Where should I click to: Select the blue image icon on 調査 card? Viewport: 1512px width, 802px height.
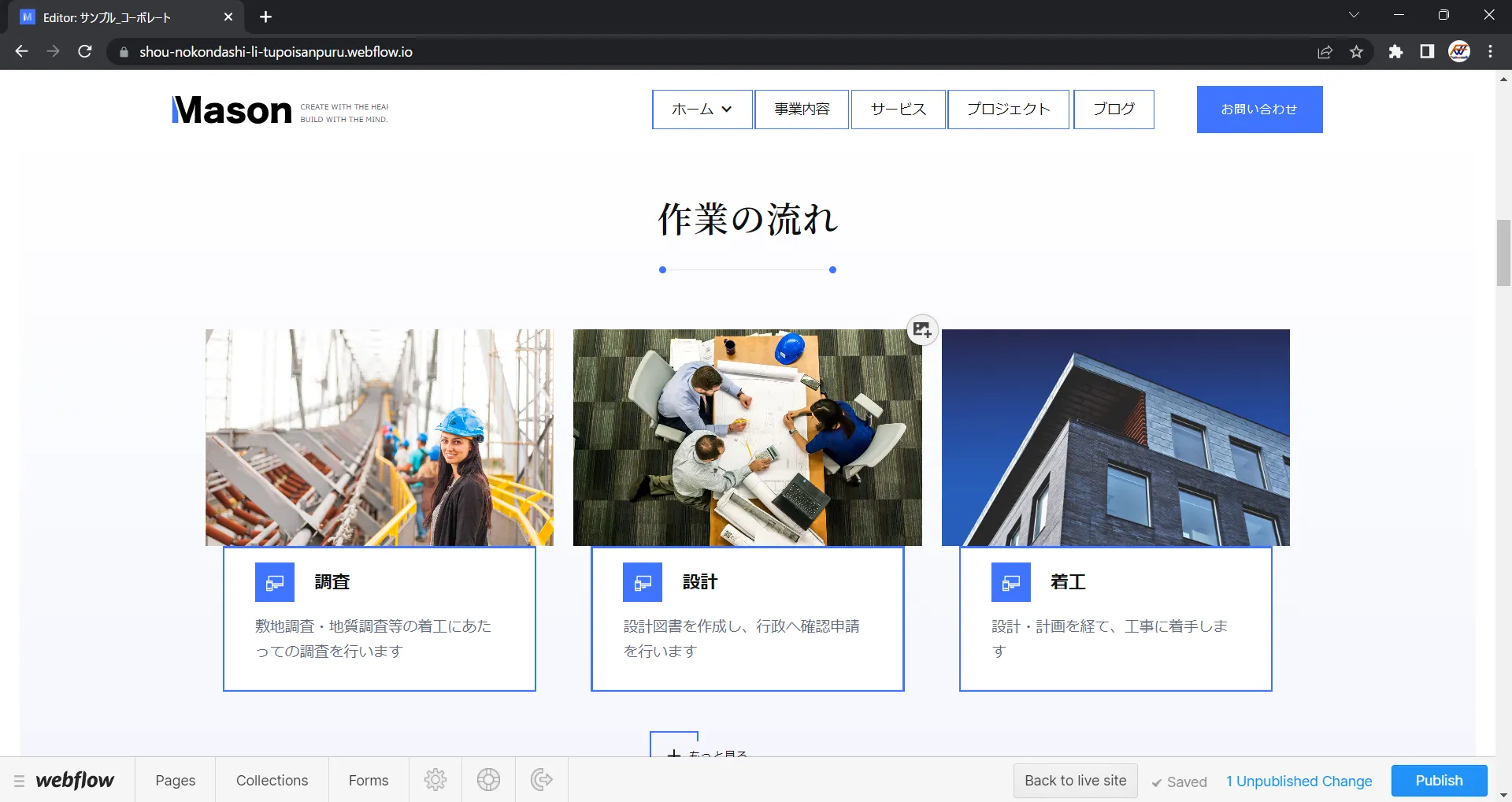point(274,581)
